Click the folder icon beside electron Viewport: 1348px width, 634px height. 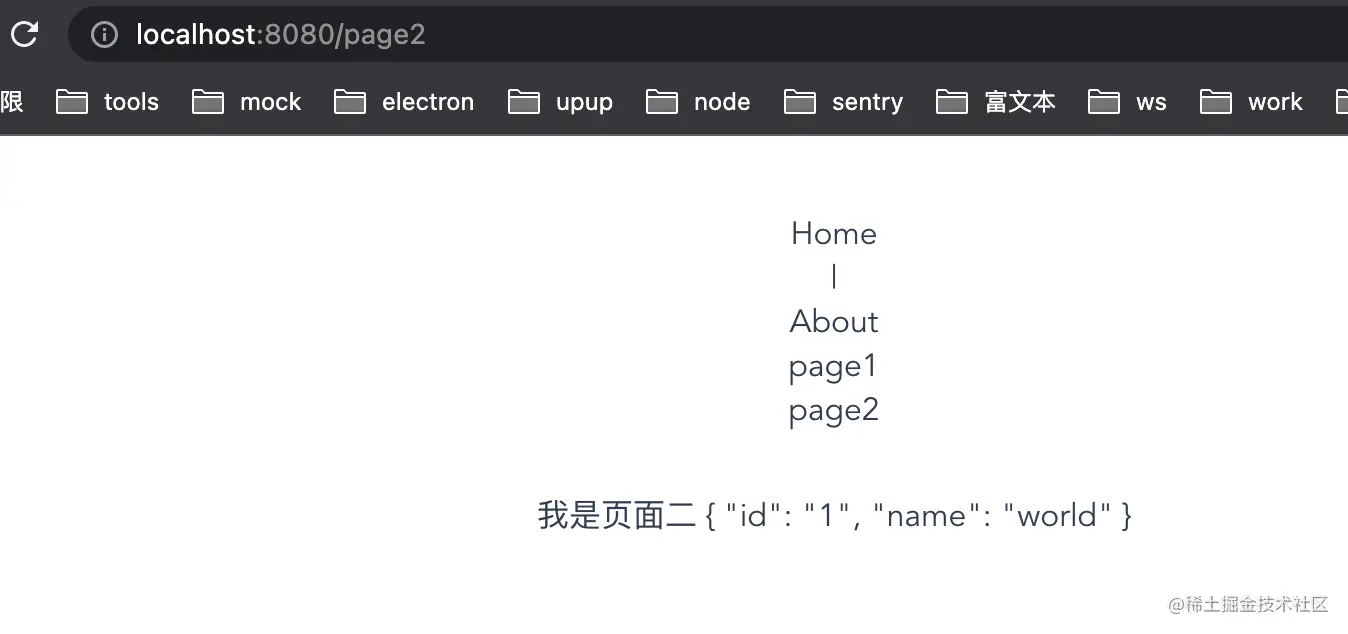[x=350, y=102]
